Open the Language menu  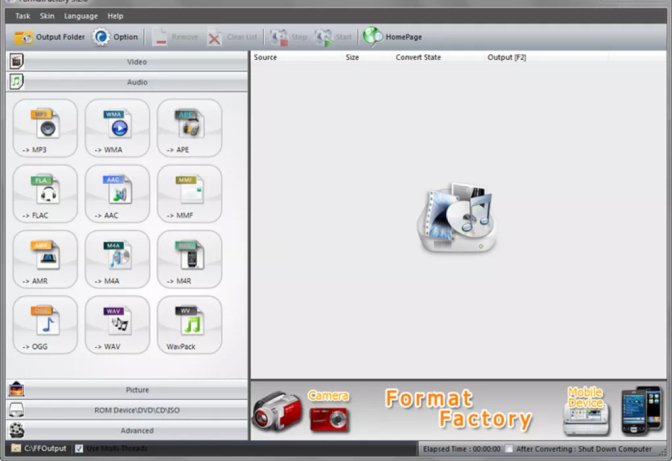pos(81,16)
